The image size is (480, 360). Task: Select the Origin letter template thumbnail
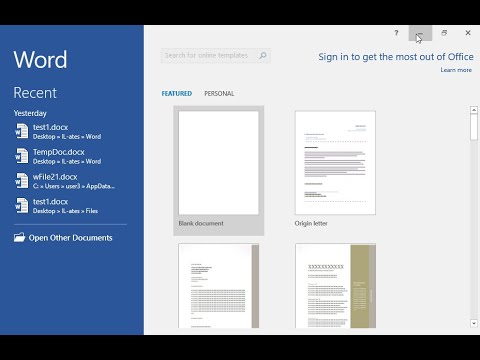pos(335,163)
